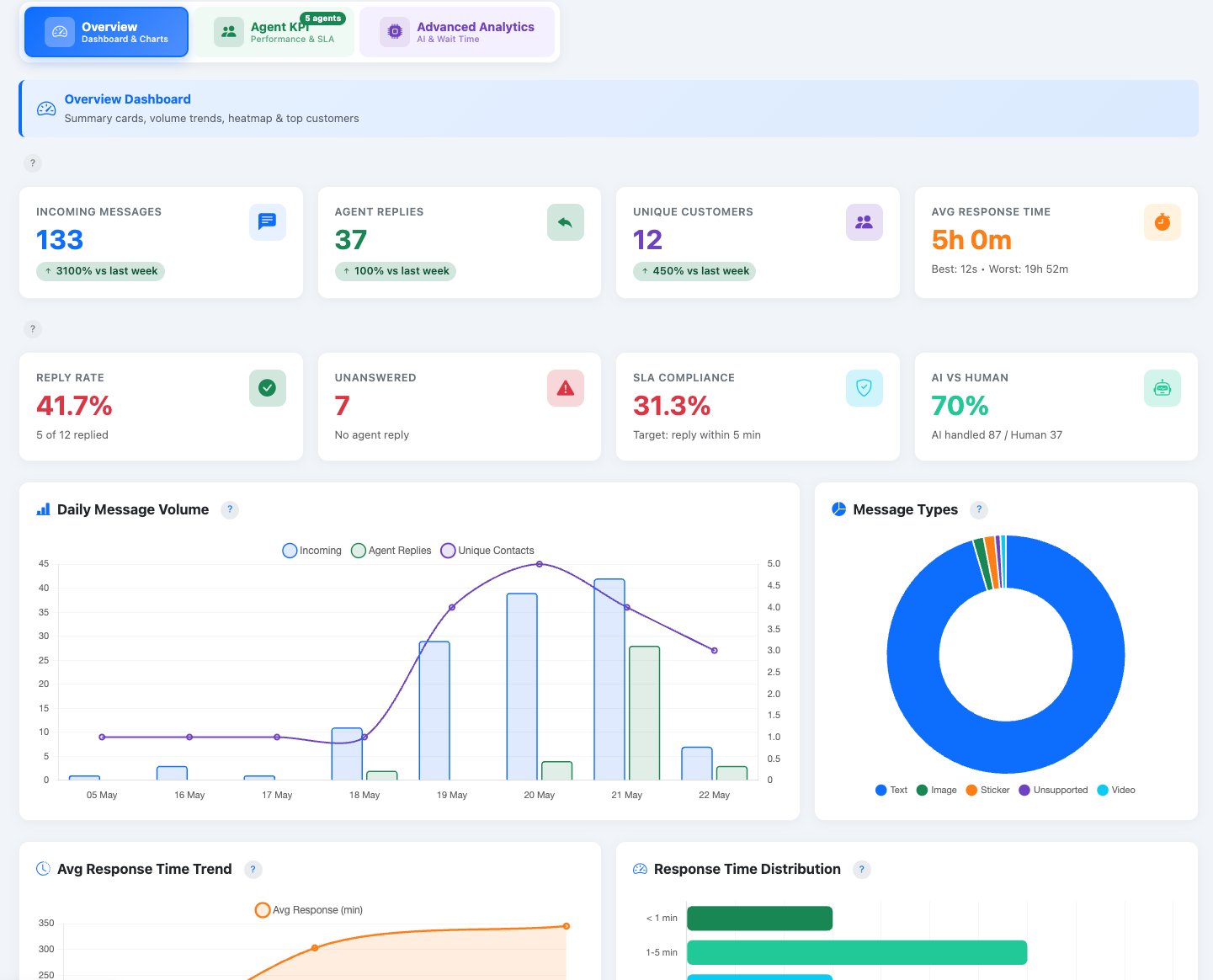Open the Overview Dashboard & Charts tab
Image resolution: width=1213 pixels, height=980 pixels.
click(106, 32)
